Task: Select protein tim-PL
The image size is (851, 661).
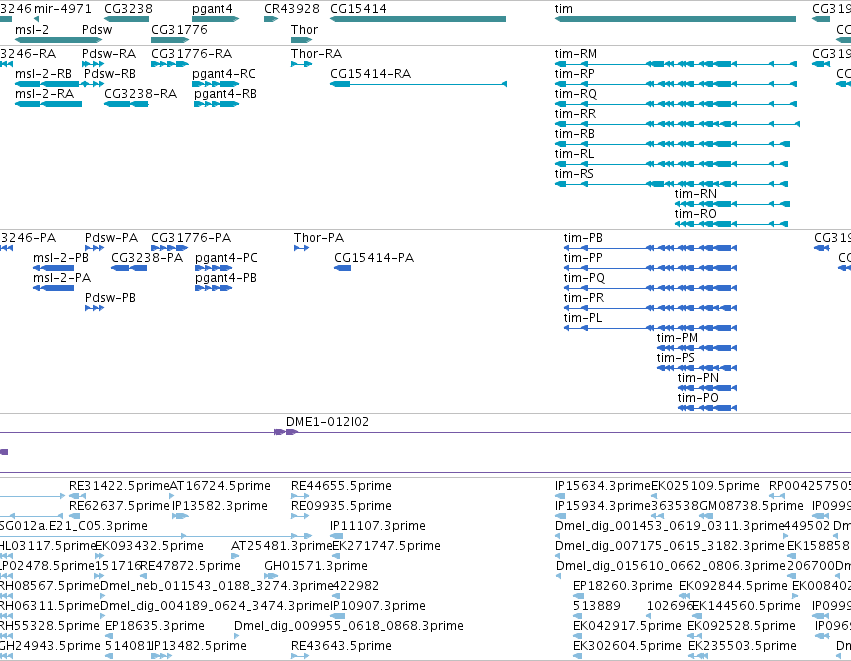Action: (x=650, y=328)
